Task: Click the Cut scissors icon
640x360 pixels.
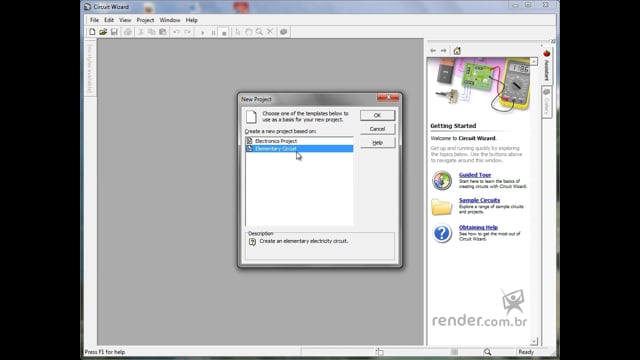Action: click(x=141, y=32)
